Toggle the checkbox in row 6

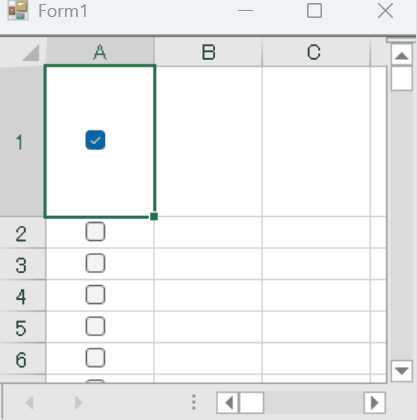pyautogui.click(x=95, y=358)
